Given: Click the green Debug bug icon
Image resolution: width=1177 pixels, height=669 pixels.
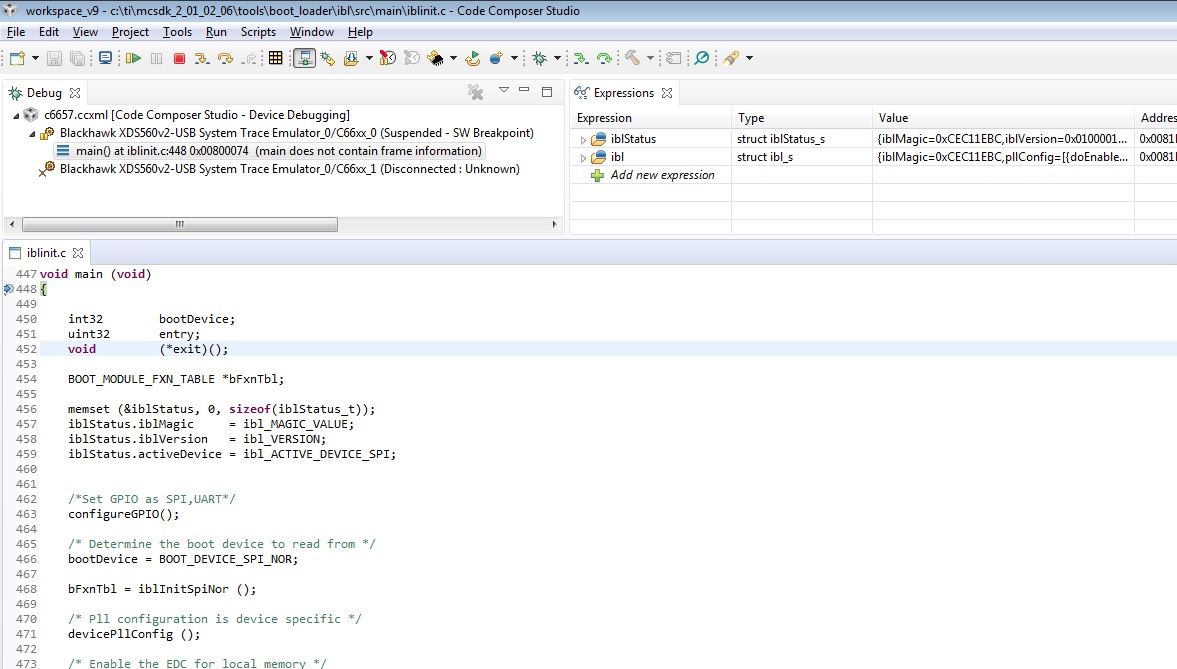Looking at the screenshot, I should coord(540,59).
